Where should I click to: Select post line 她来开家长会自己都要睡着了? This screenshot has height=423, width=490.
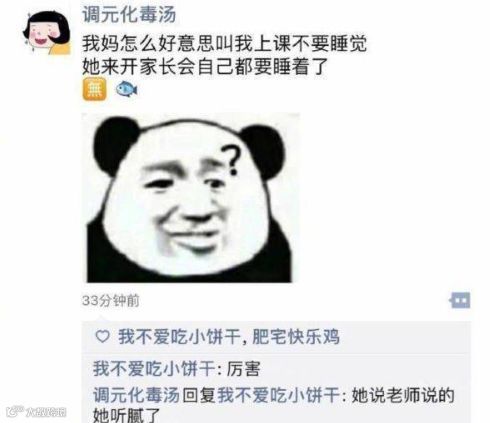[x=206, y=67]
